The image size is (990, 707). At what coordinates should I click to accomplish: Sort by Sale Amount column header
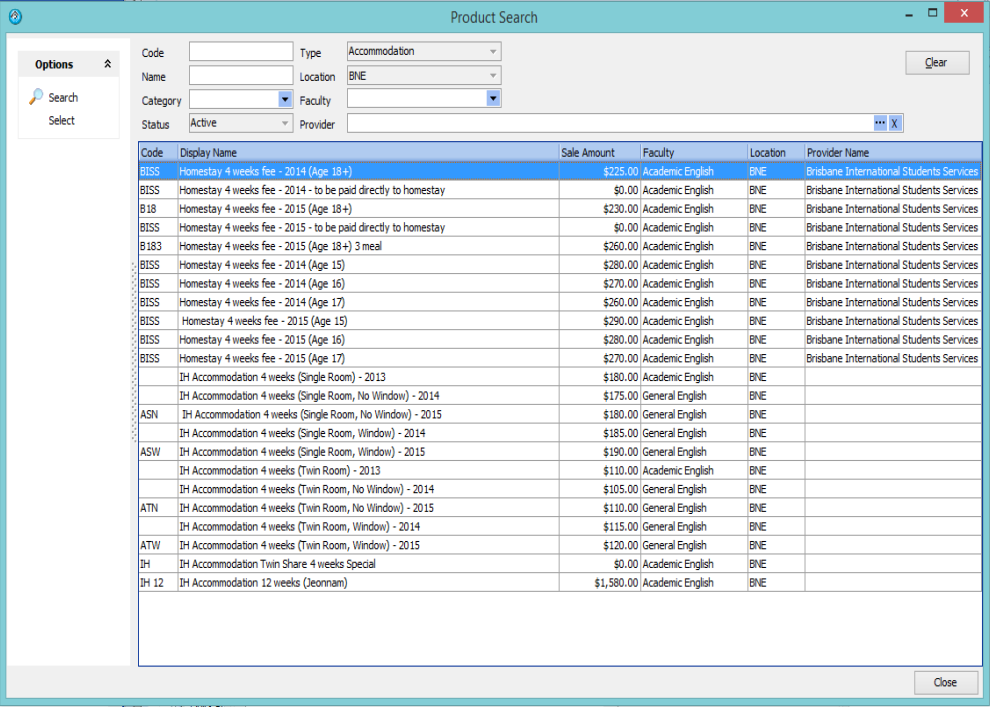[x=599, y=152]
